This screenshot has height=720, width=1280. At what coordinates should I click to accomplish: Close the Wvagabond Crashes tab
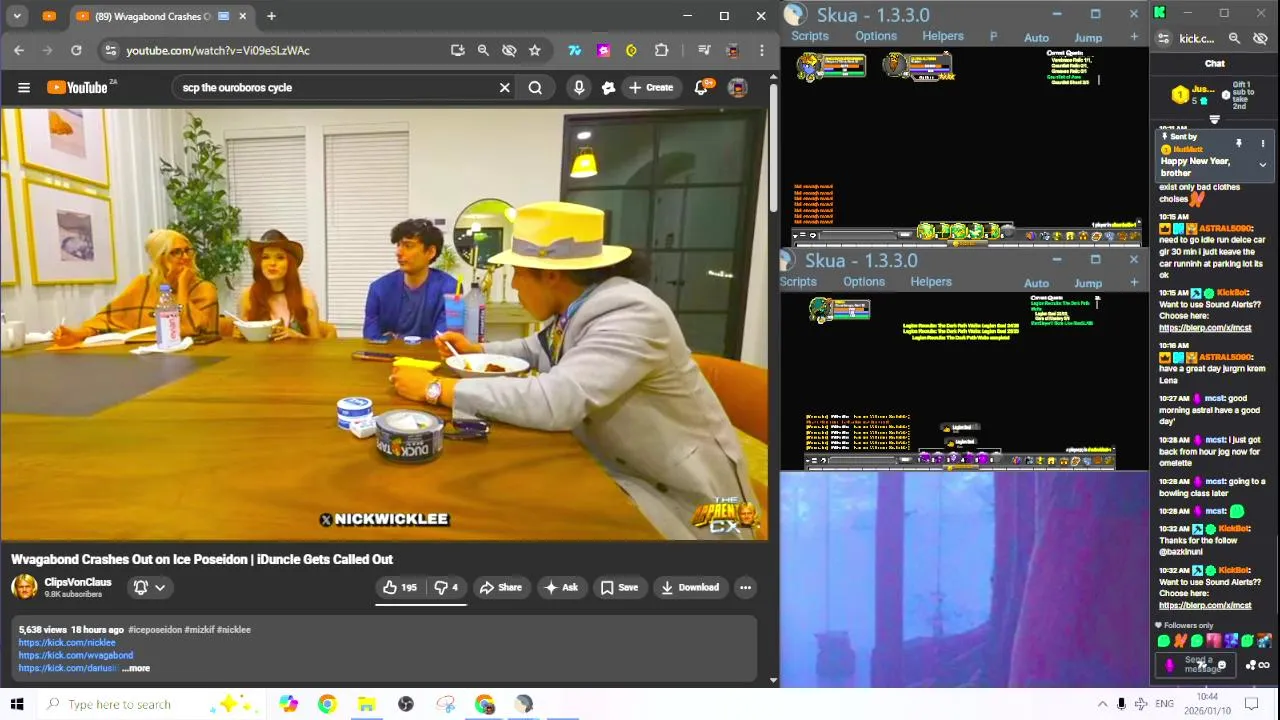click(x=242, y=16)
